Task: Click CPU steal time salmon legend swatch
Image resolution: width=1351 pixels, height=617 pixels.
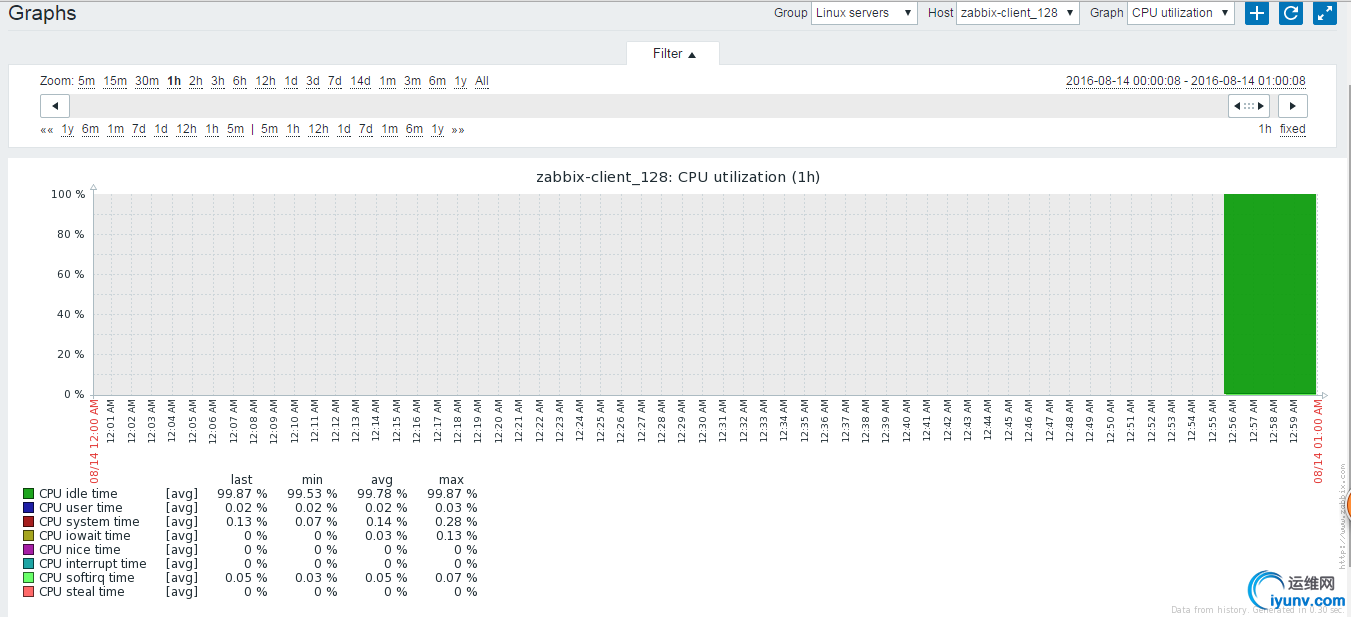Action: [x=29, y=592]
